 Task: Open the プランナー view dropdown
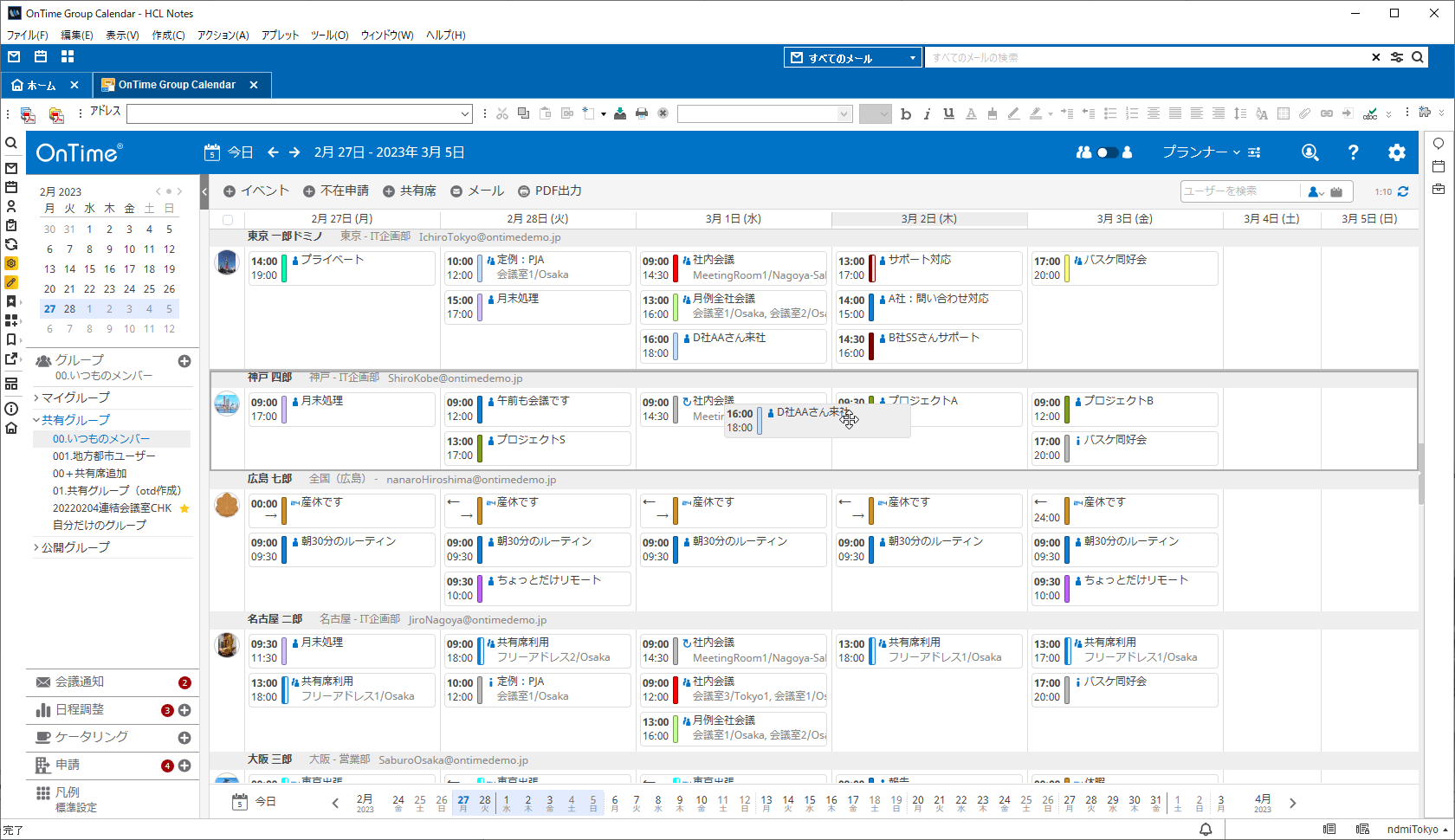coord(1200,152)
